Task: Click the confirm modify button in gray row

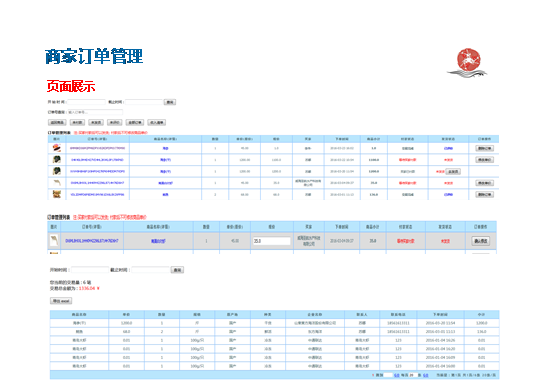Action: [x=481, y=241]
